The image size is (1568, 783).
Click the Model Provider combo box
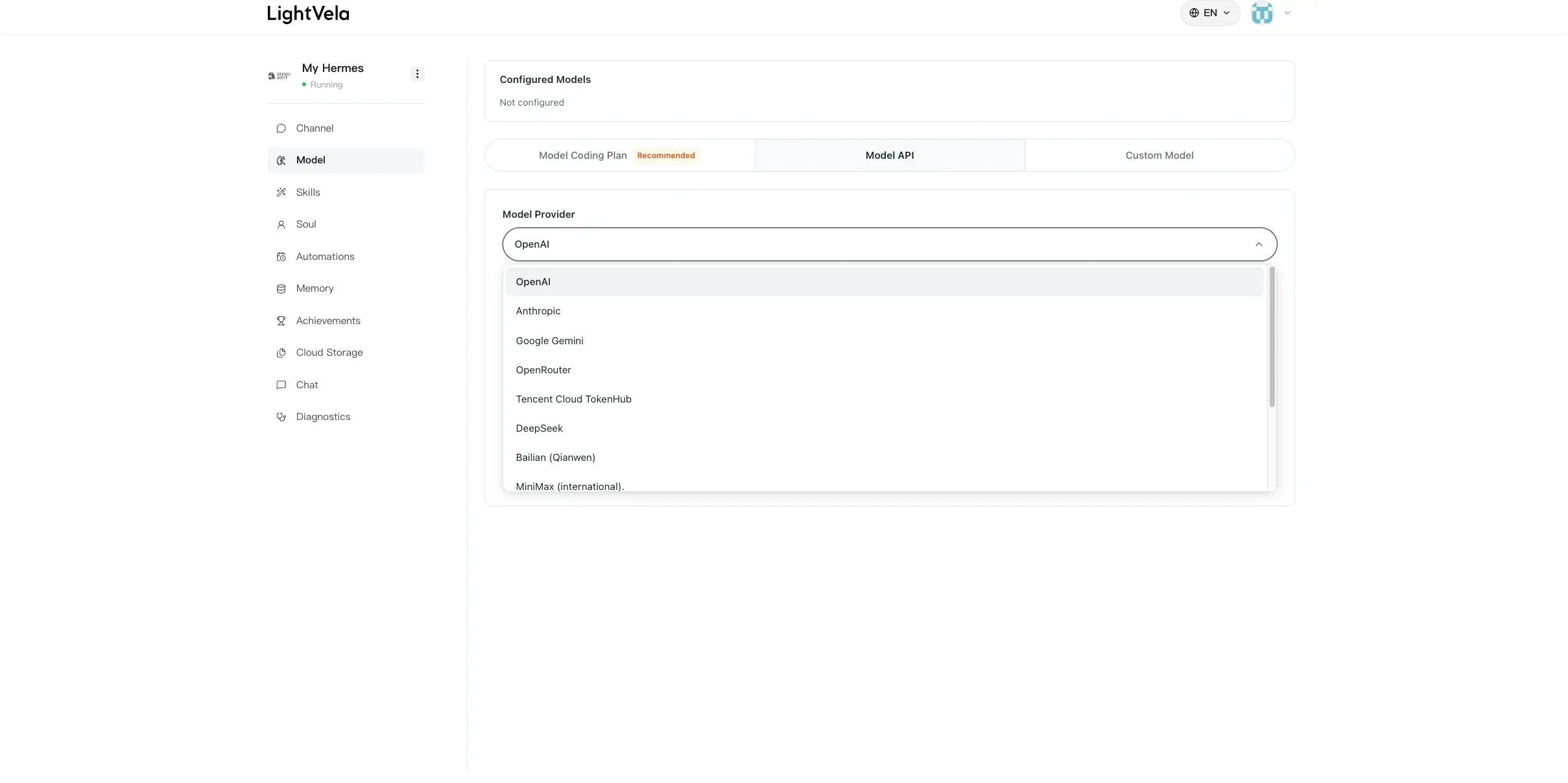pyautogui.click(x=890, y=244)
